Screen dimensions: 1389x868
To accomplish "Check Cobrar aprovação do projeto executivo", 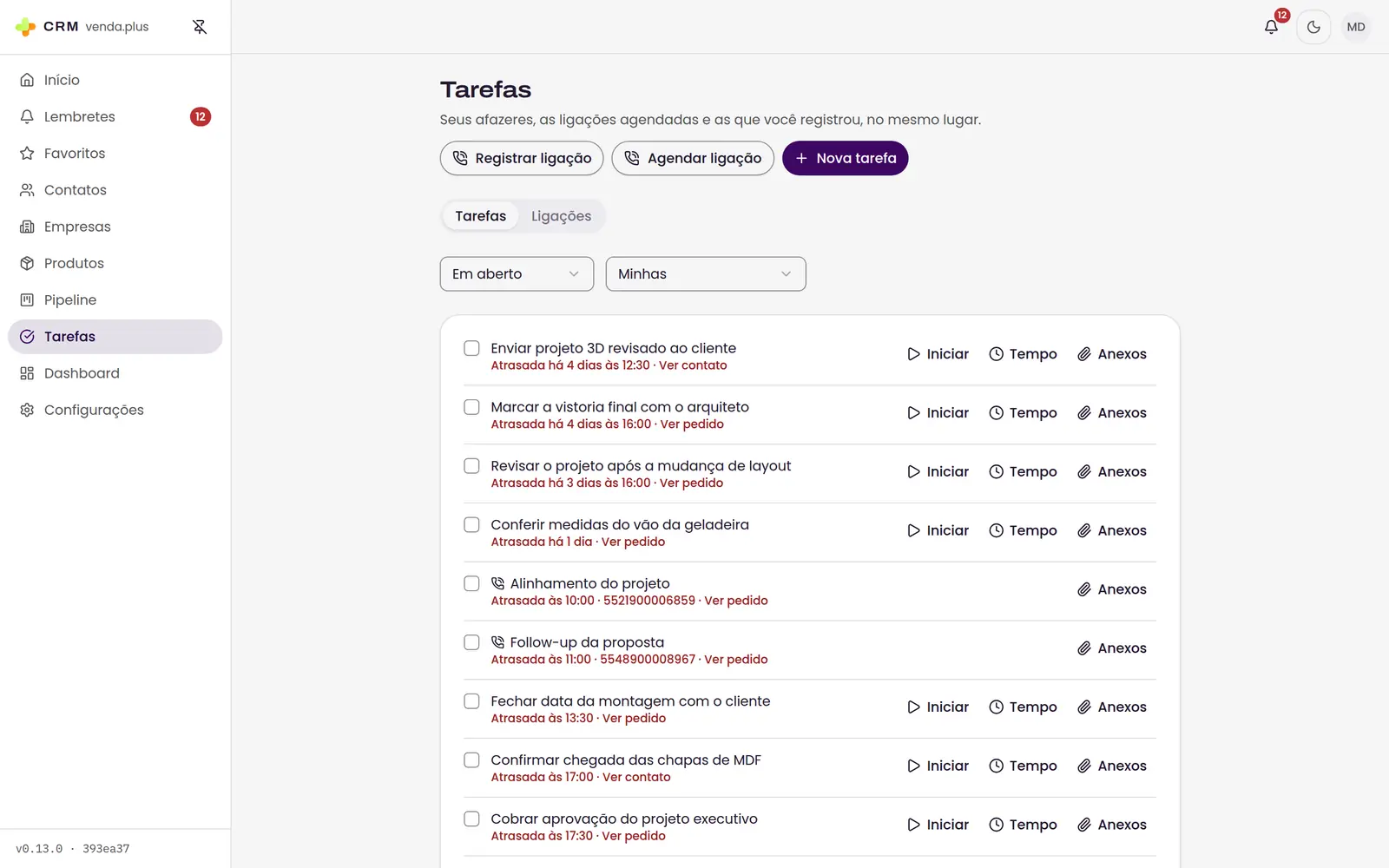I will tap(471, 819).
